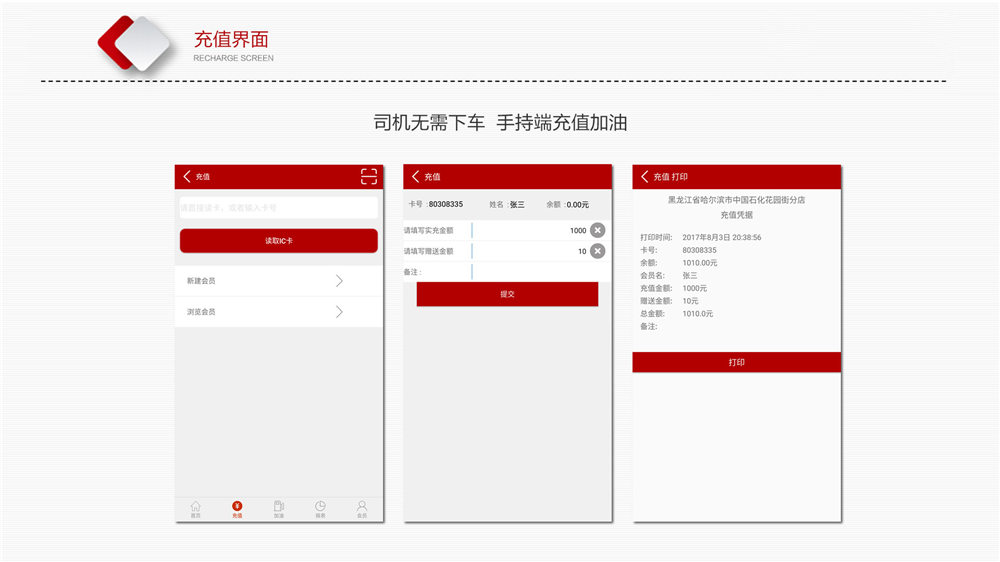Tap the back arrow on the 充值 打印 screen

click(x=644, y=176)
